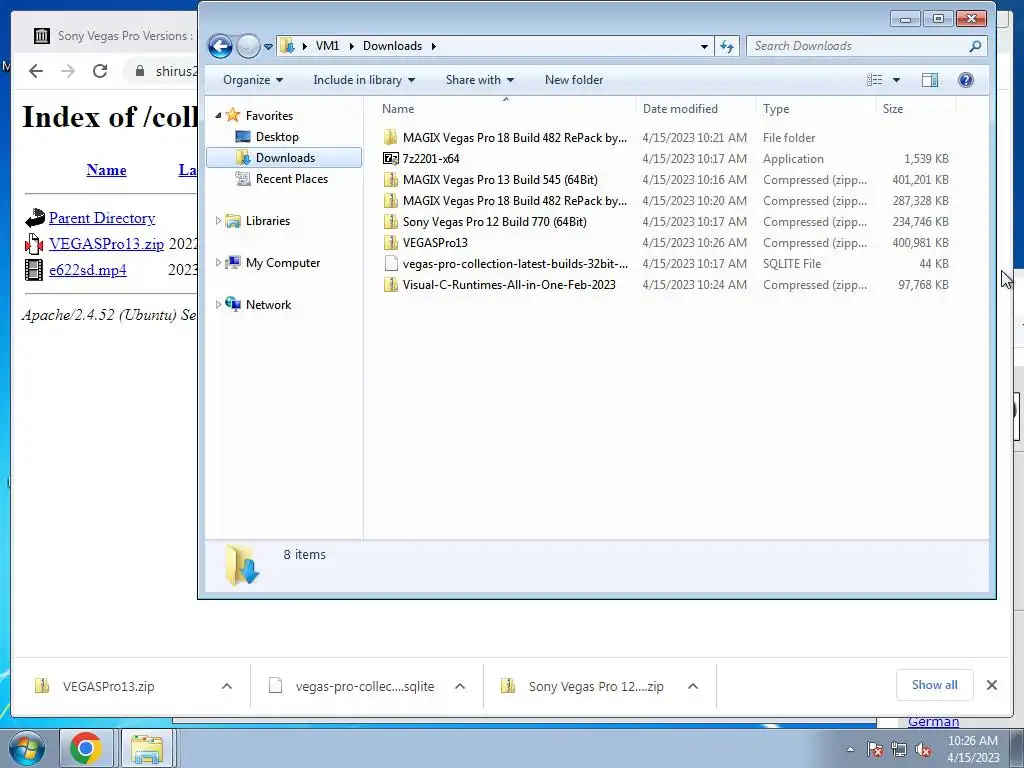
Task: Collapse the Favorites tree node
Action: click(218, 116)
